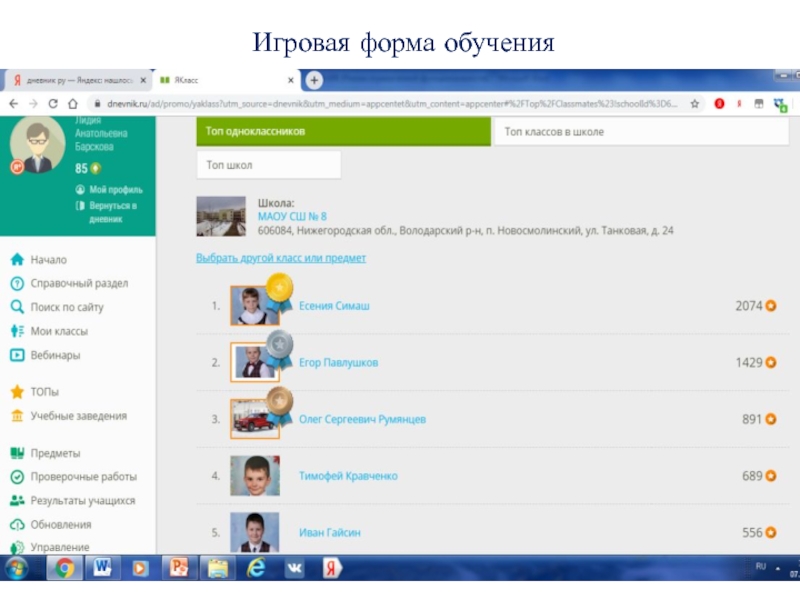Open the Предметы books icon
This screenshot has width=800, height=600.
(17, 453)
